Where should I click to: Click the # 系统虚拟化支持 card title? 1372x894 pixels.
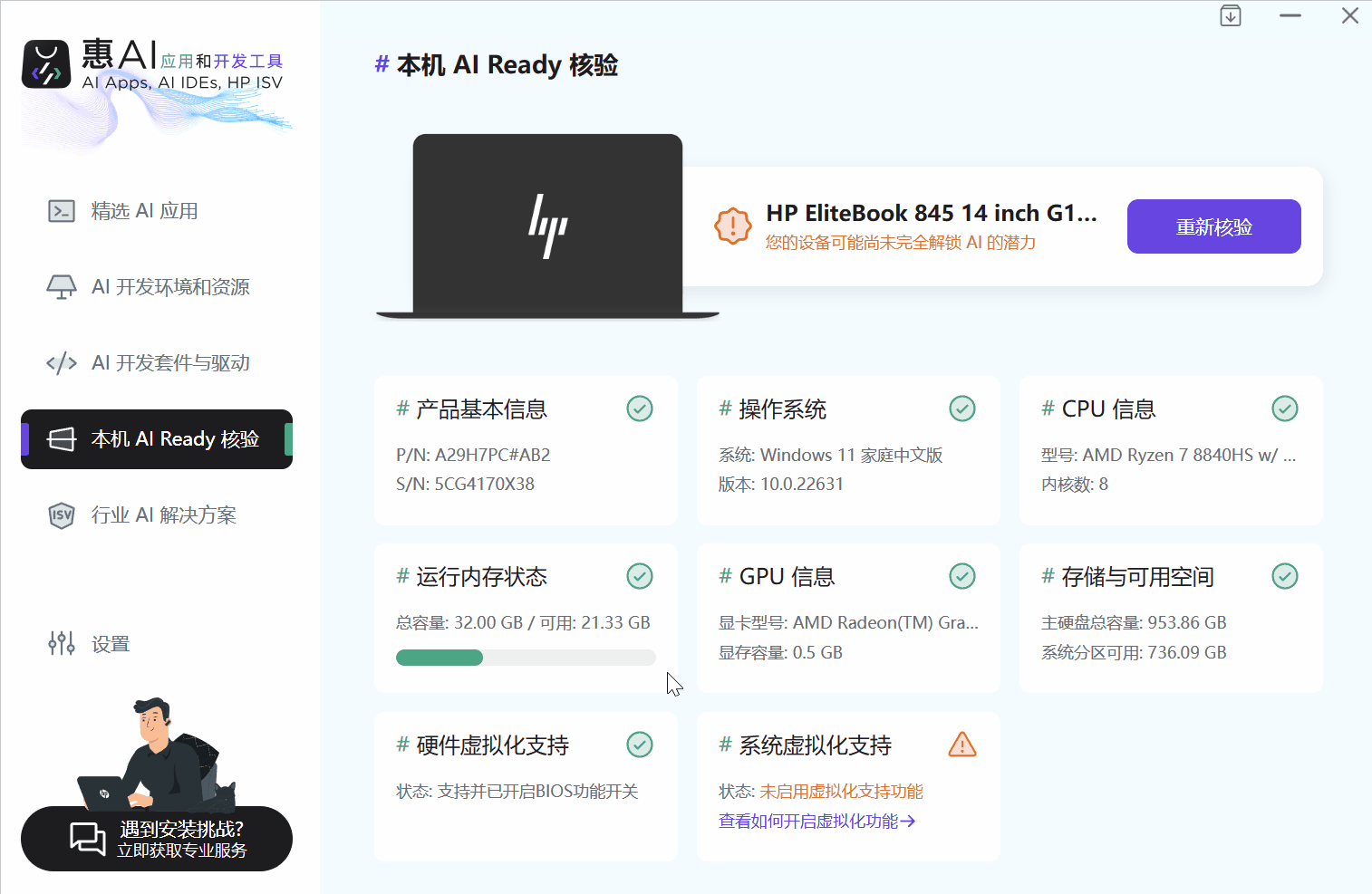(805, 745)
